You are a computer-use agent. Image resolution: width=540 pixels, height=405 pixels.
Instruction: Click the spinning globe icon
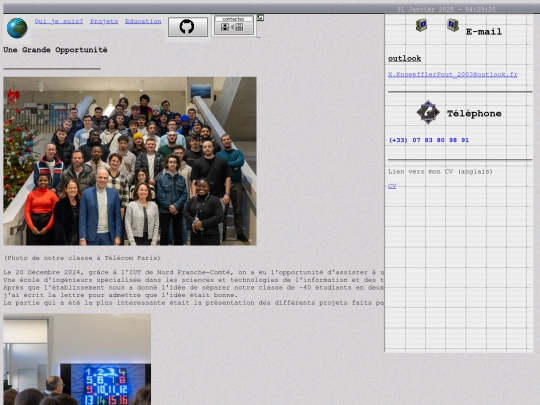coord(17,28)
